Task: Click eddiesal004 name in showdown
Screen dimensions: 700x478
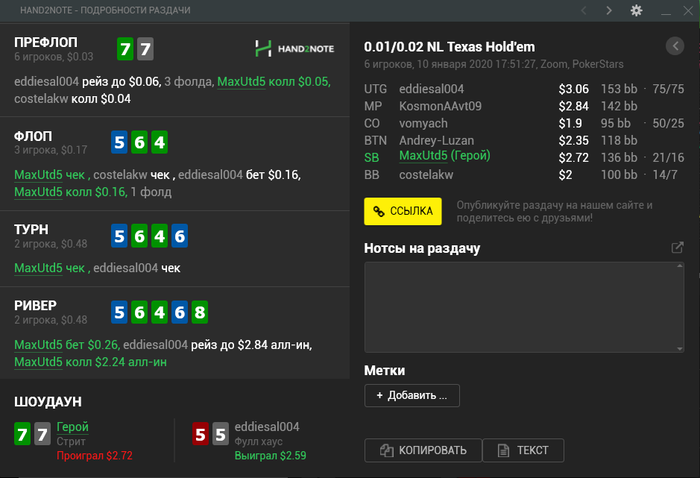Action: tap(267, 427)
